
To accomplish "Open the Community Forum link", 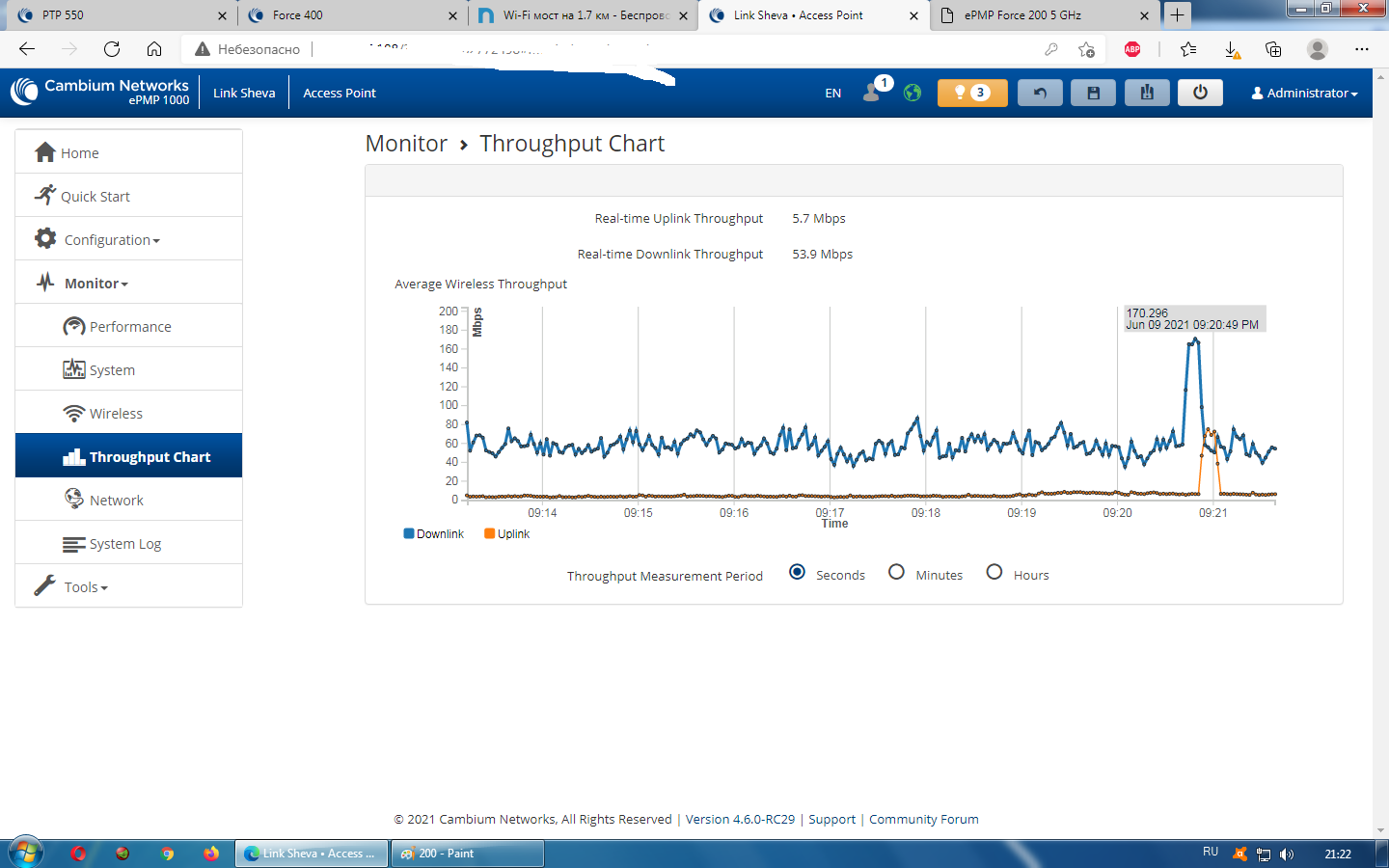I will click(x=924, y=819).
